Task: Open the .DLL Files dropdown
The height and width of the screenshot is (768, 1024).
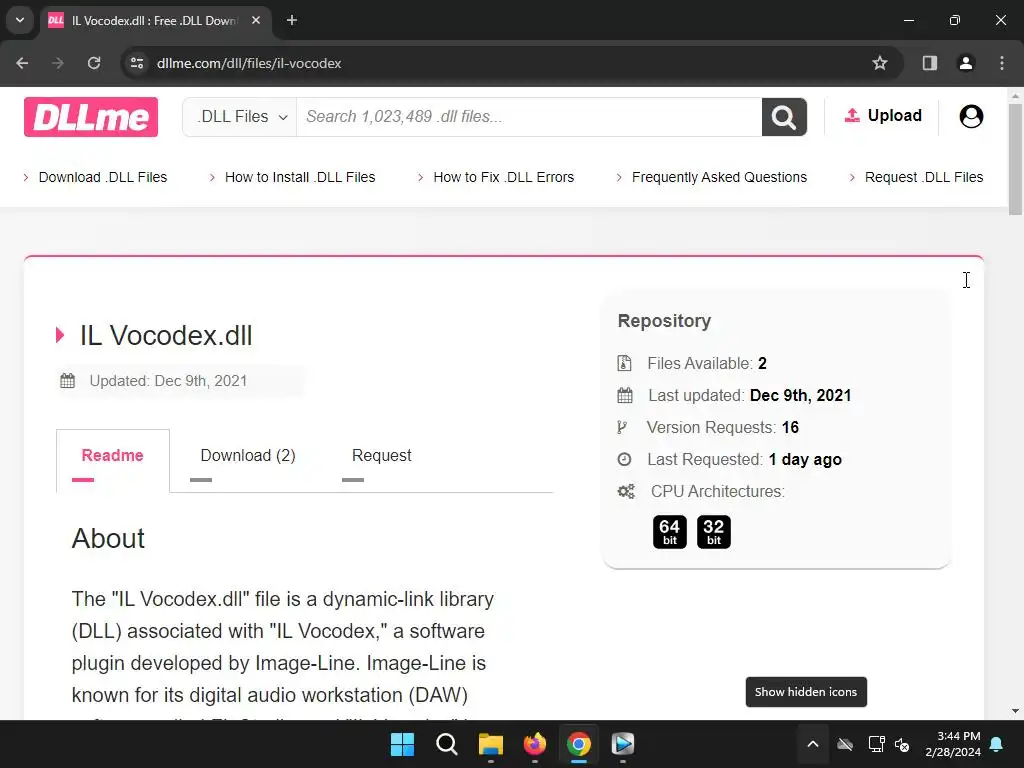Action: (240, 117)
